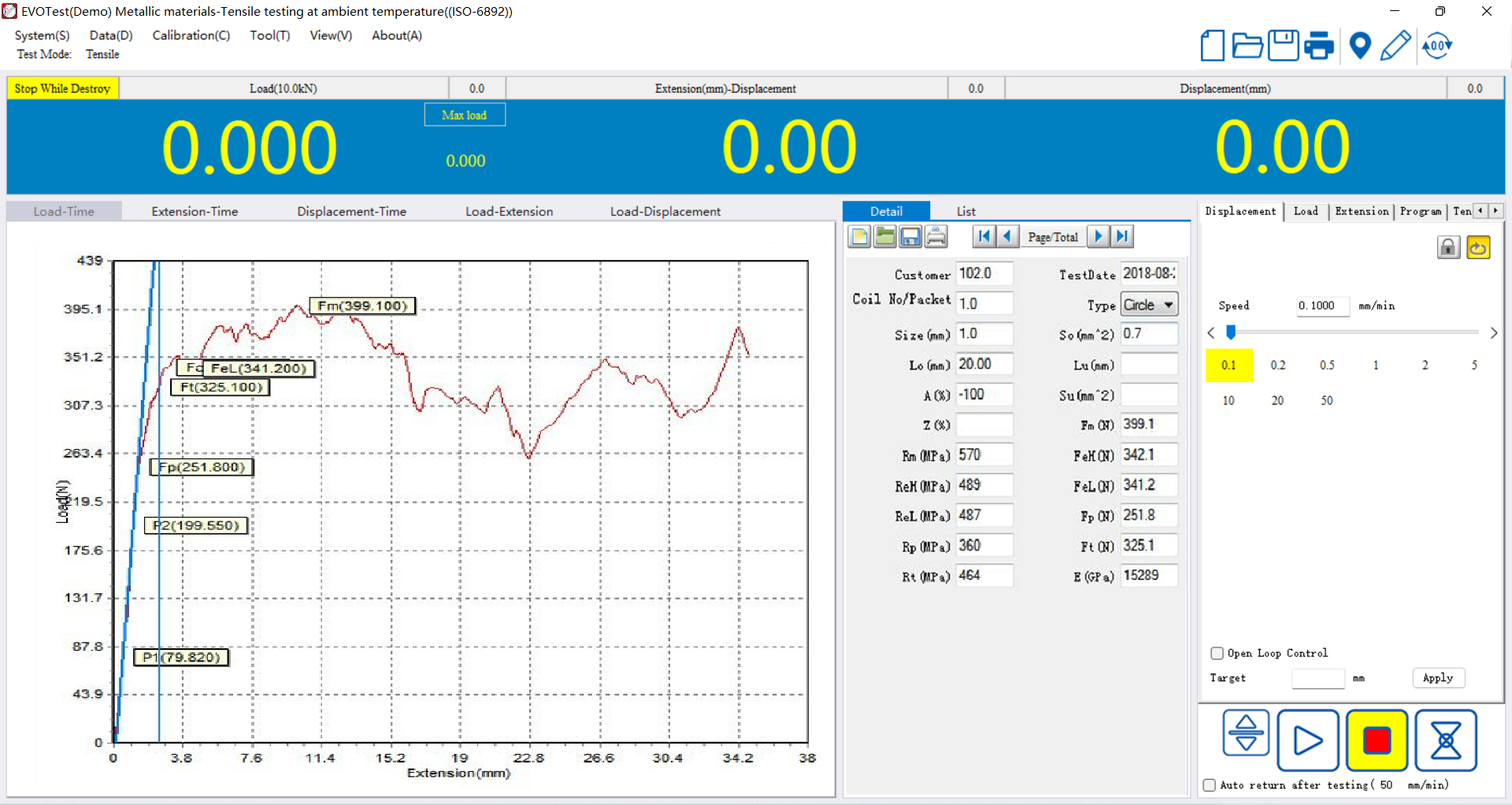
Task: Click the red Stop test button
Action: (x=1377, y=740)
